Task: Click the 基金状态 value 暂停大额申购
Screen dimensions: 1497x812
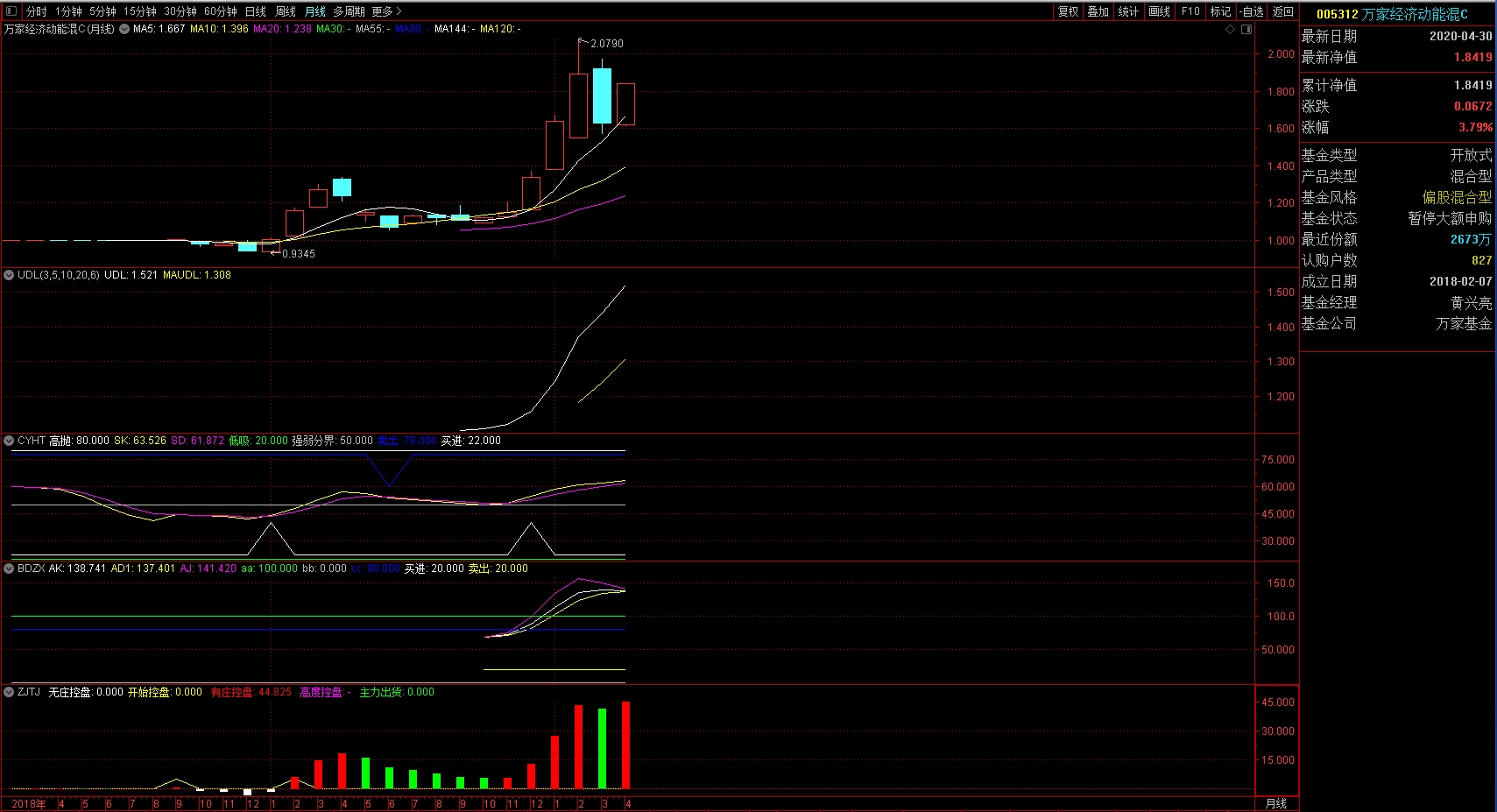Action: click(x=1450, y=218)
